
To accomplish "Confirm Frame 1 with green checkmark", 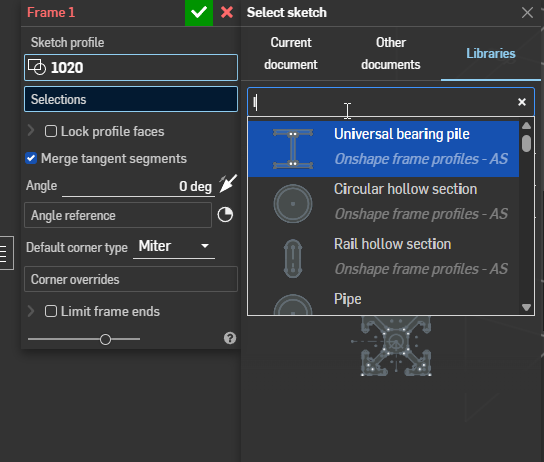I will (x=199, y=13).
